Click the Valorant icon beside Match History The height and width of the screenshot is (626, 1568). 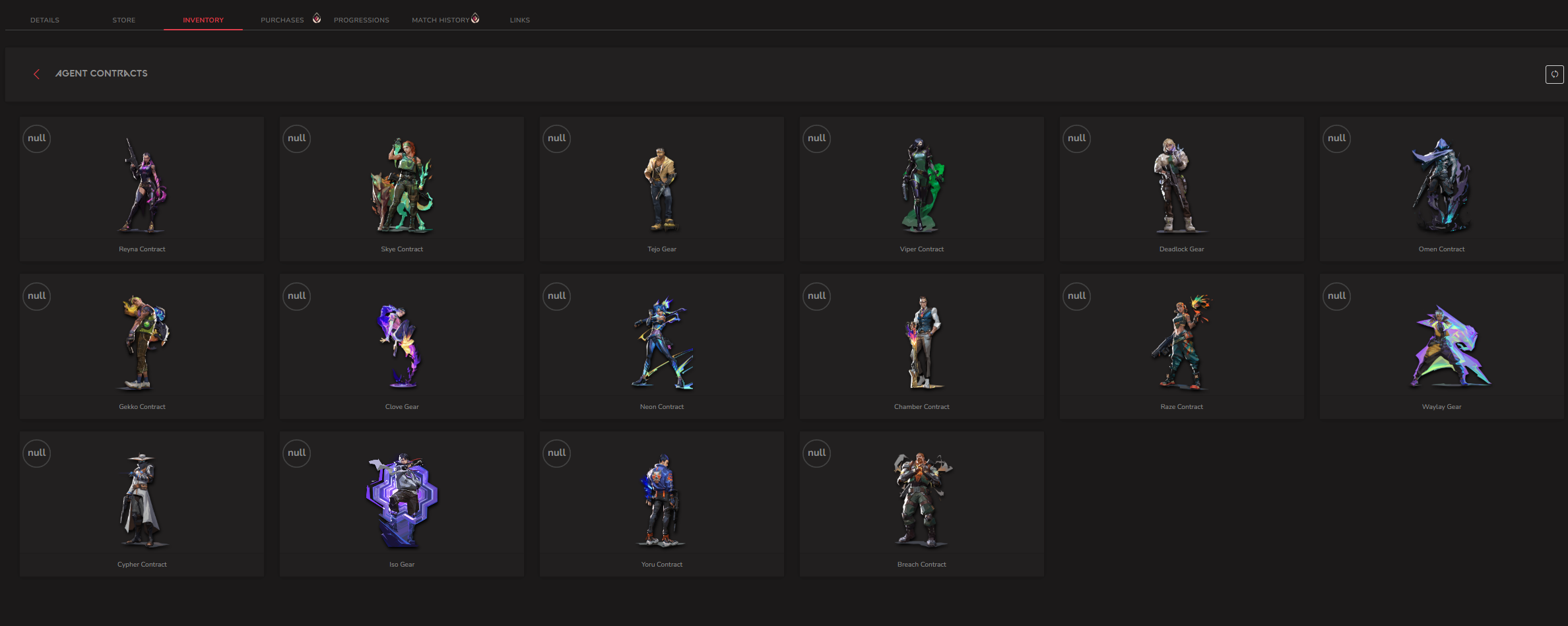click(x=475, y=18)
